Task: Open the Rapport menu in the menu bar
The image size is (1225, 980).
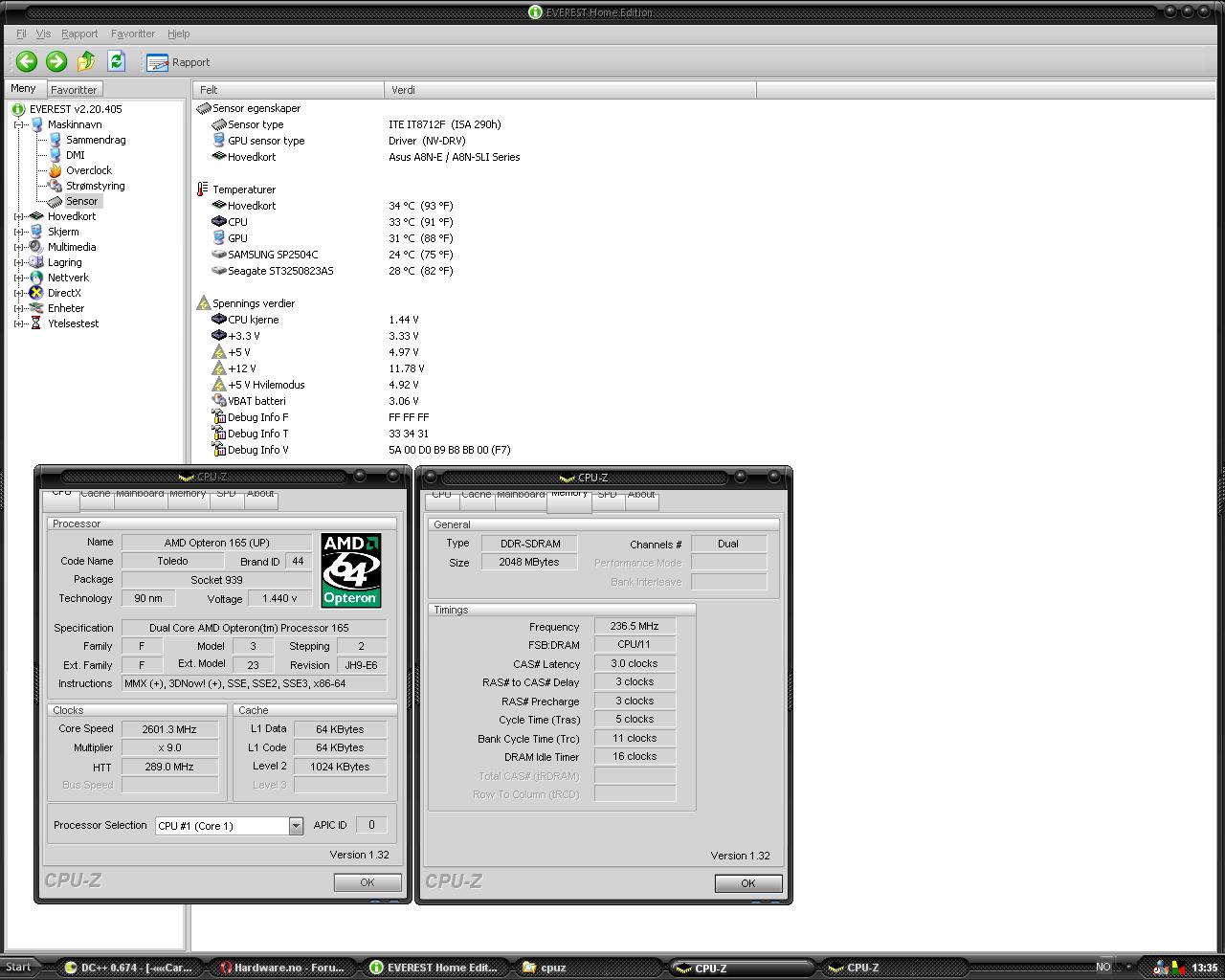Action: 79,33
